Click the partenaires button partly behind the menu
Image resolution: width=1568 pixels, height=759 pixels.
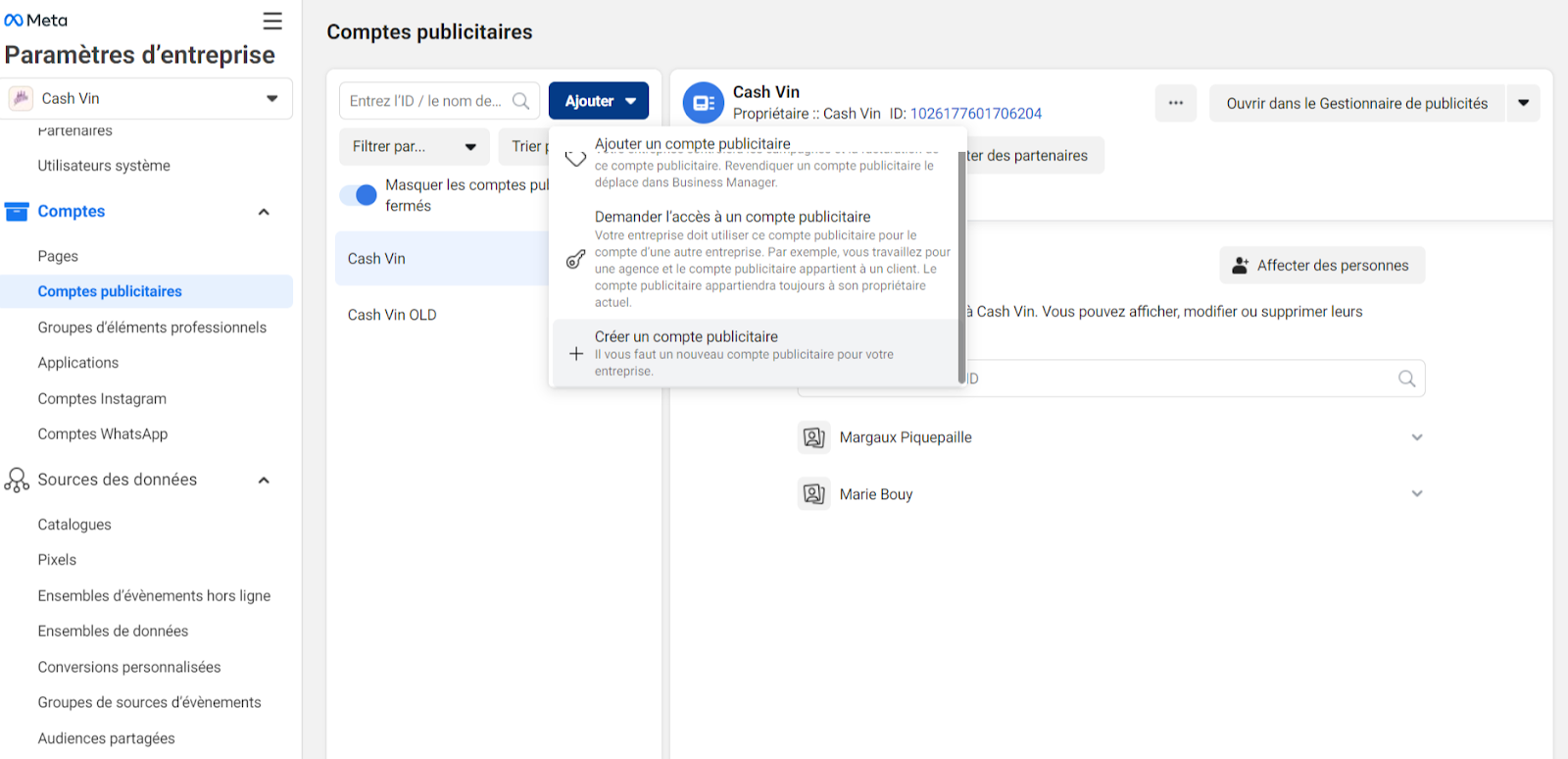(1034, 156)
